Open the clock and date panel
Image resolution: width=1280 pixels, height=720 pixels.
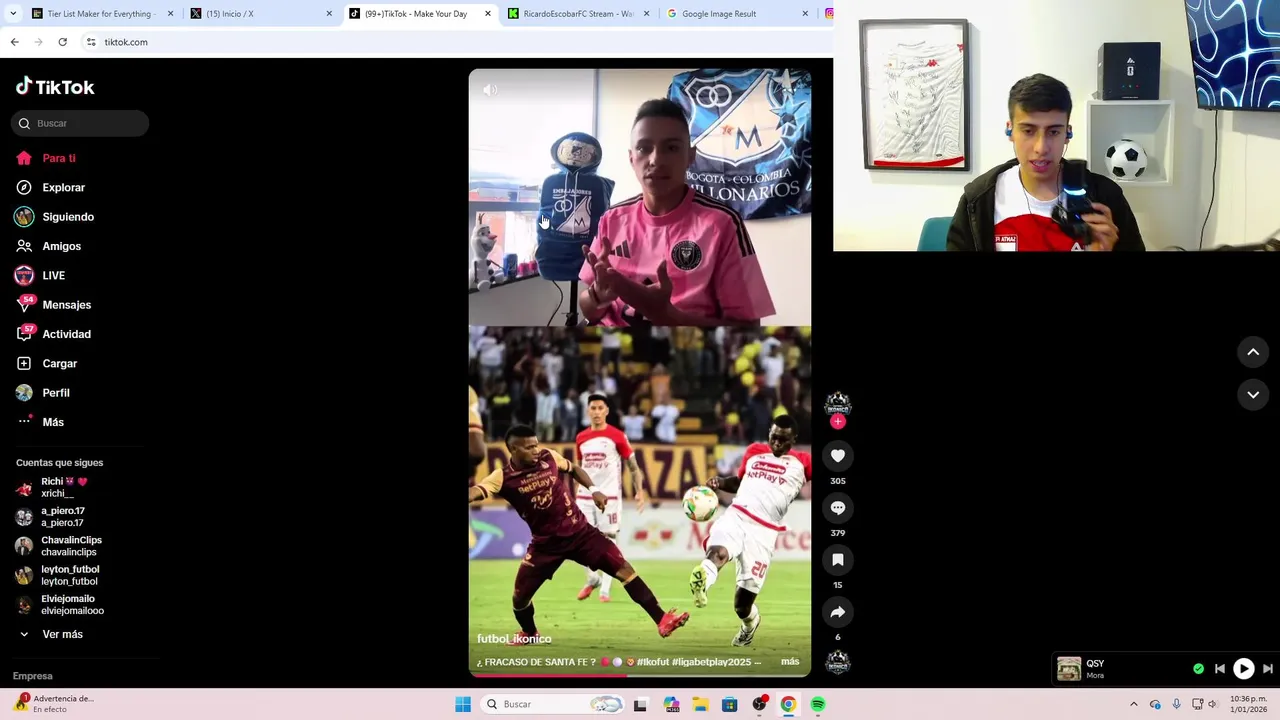pyautogui.click(x=1249, y=704)
